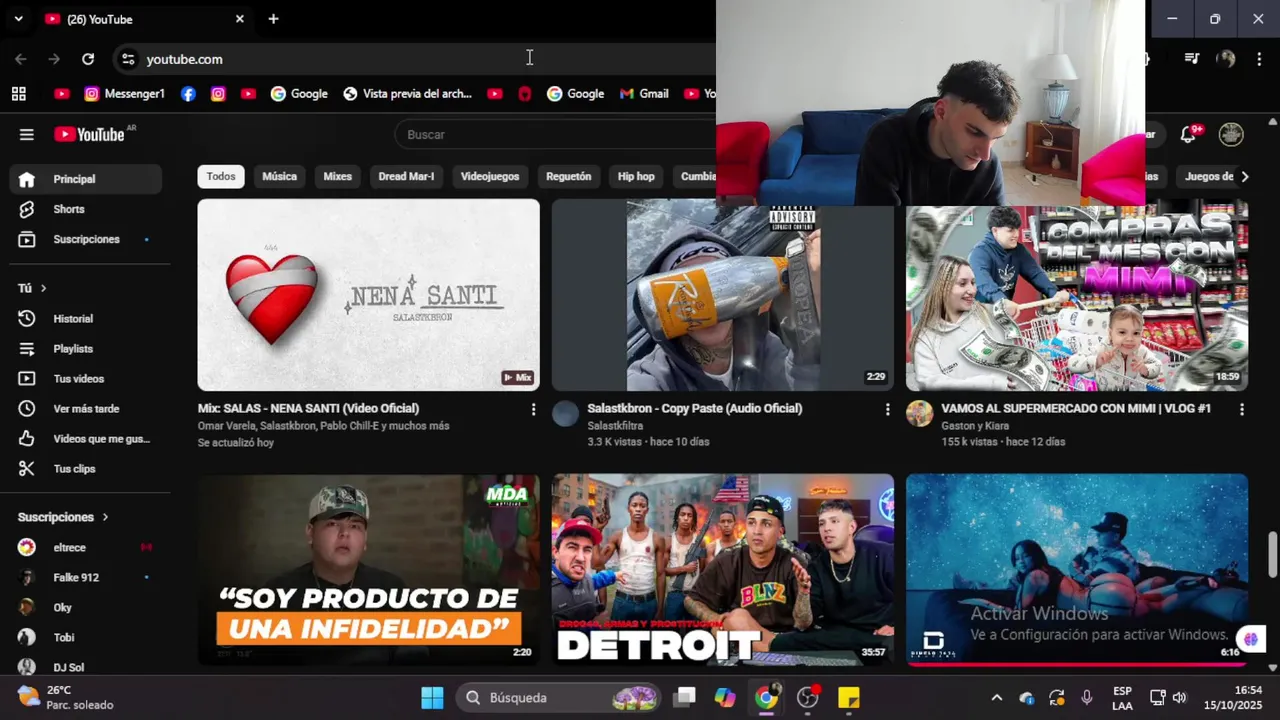Open Suscripciones in the sidebar

point(86,239)
